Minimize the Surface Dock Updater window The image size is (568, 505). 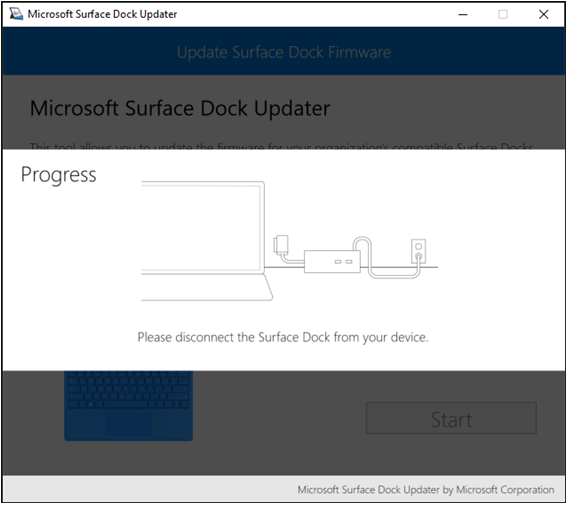click(x=463, y=14)
